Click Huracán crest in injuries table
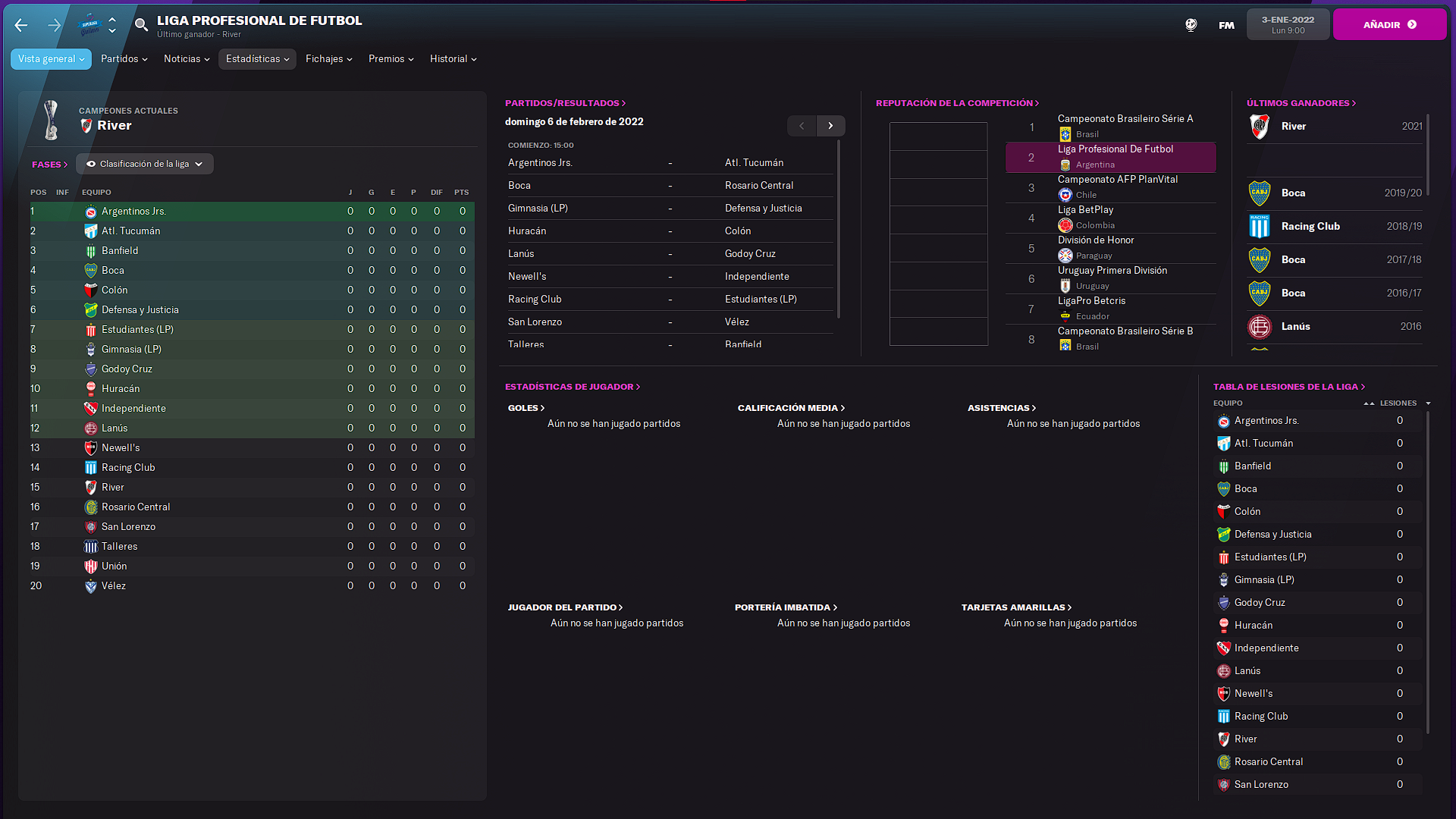 (x=1224, y=626)
